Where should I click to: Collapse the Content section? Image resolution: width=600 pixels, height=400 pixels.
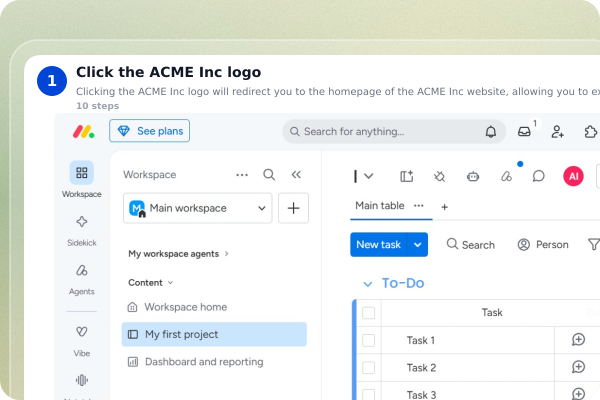pyautogui.click(x=151, y=282)
